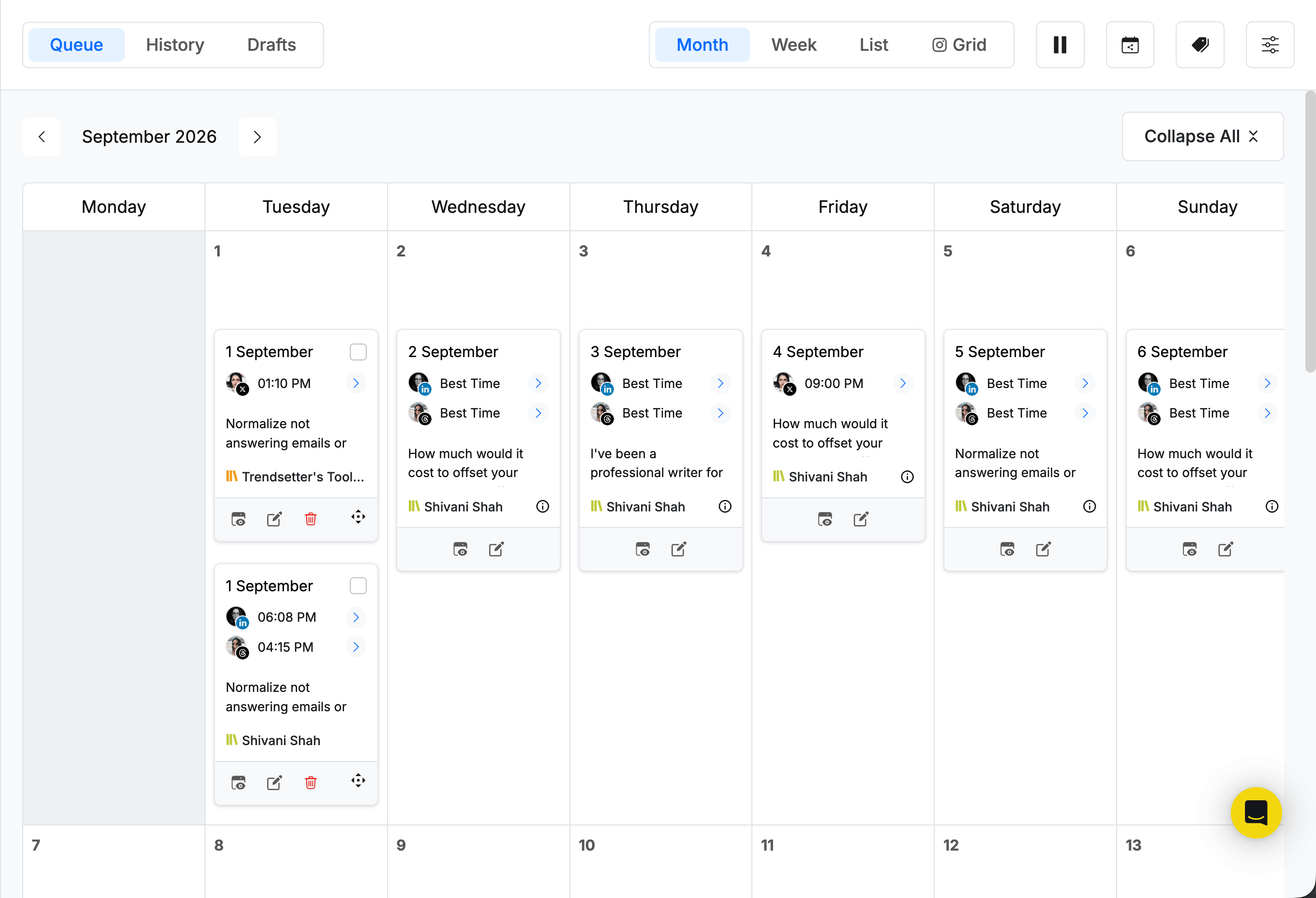Expand the 04:15 PM Threads schedule row

(x=356, y=646)
